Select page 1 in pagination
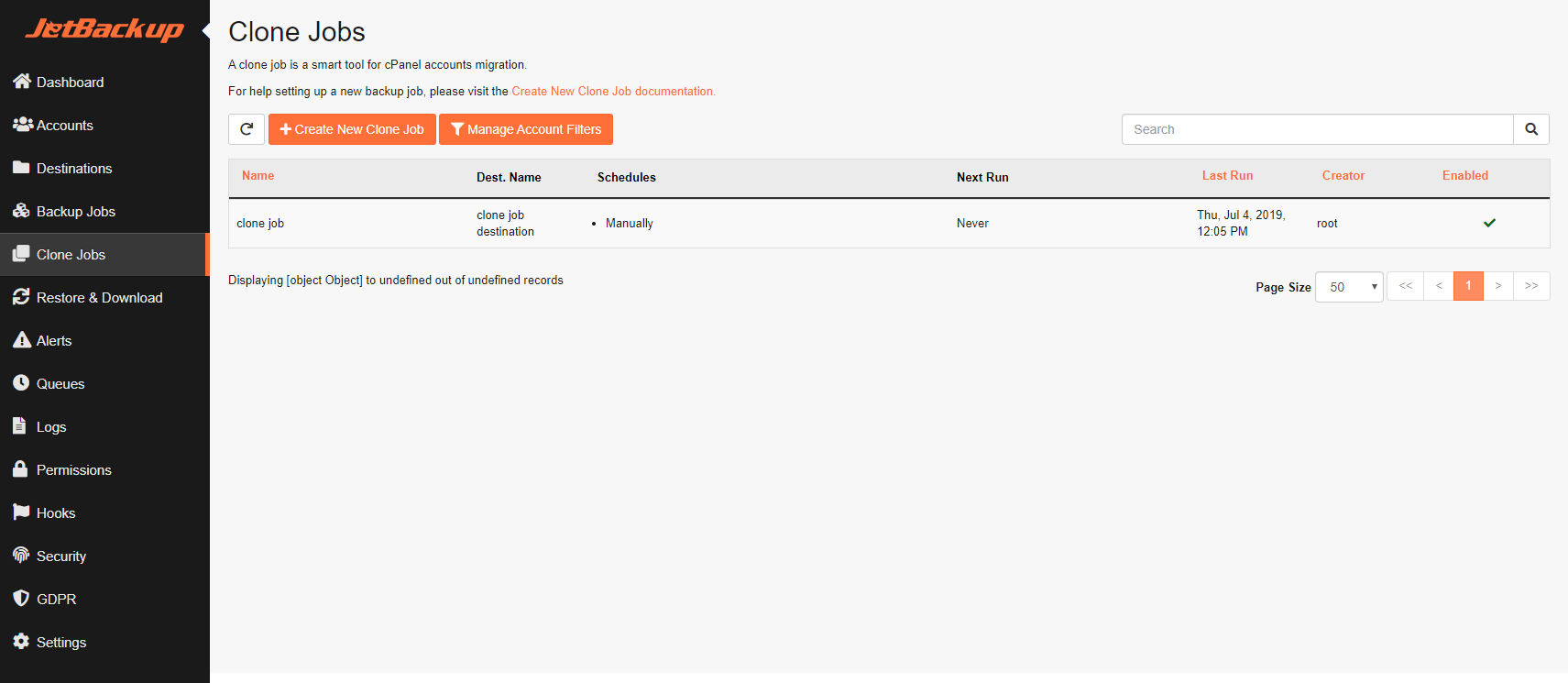This screenshot has height=683, width=1568. pyautogui.click(x=1468, y=286)
